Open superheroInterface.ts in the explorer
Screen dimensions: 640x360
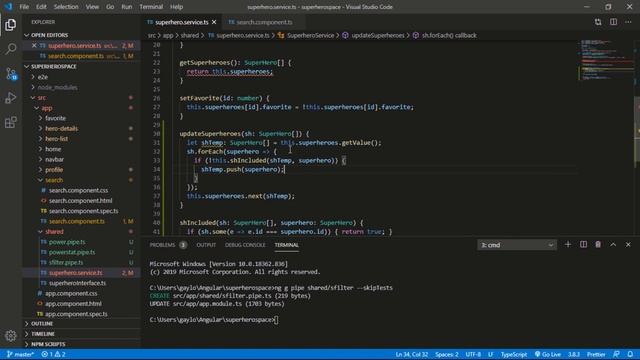click(x=82, y=283)
